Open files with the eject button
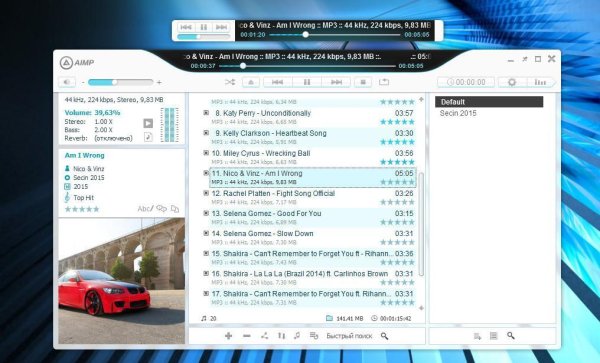Screen dimensions: 600x363 (x=251, y=82)
